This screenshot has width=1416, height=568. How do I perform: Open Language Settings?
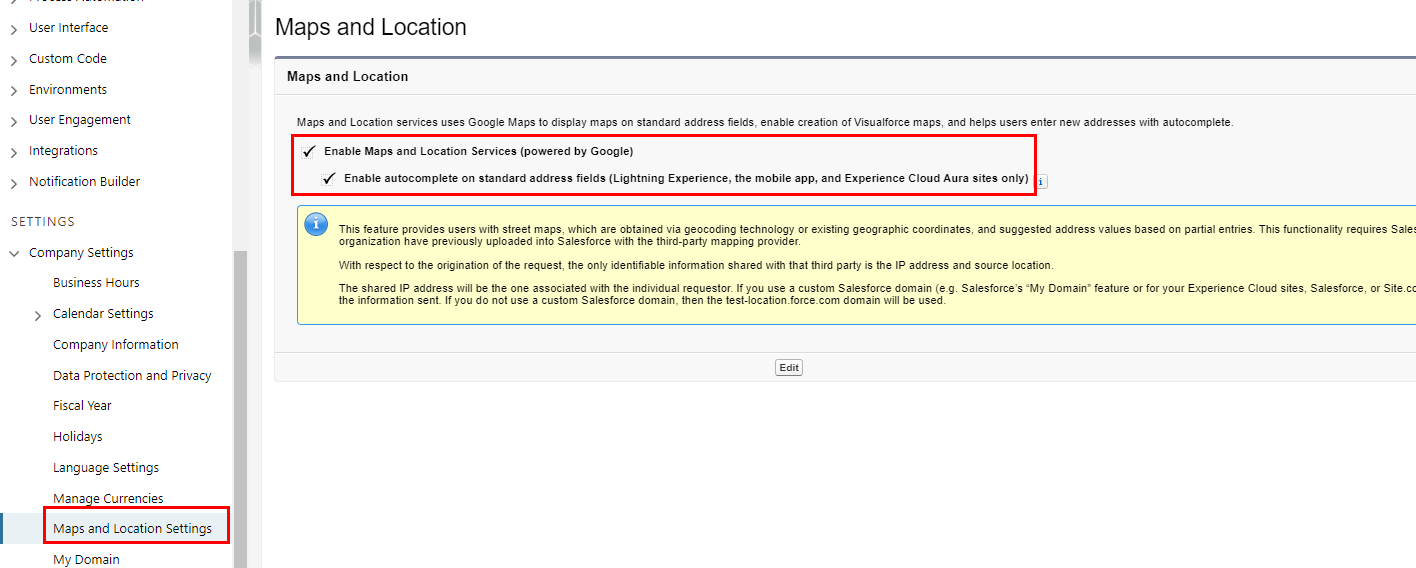pos(106,468)
